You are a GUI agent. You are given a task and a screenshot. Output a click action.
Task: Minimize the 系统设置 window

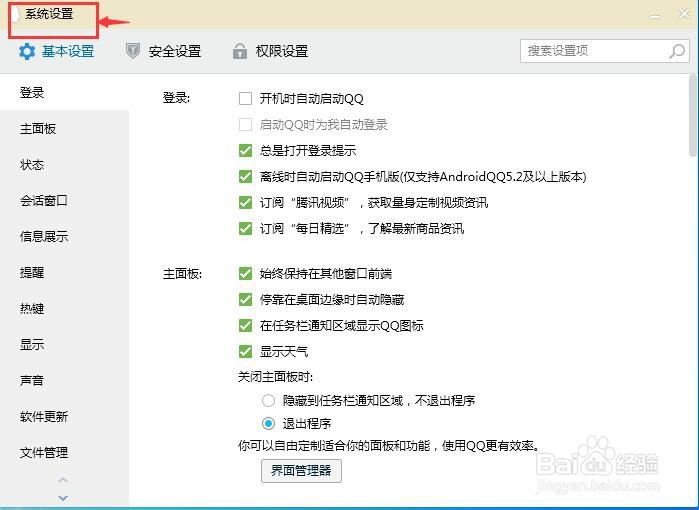(655, 16)
